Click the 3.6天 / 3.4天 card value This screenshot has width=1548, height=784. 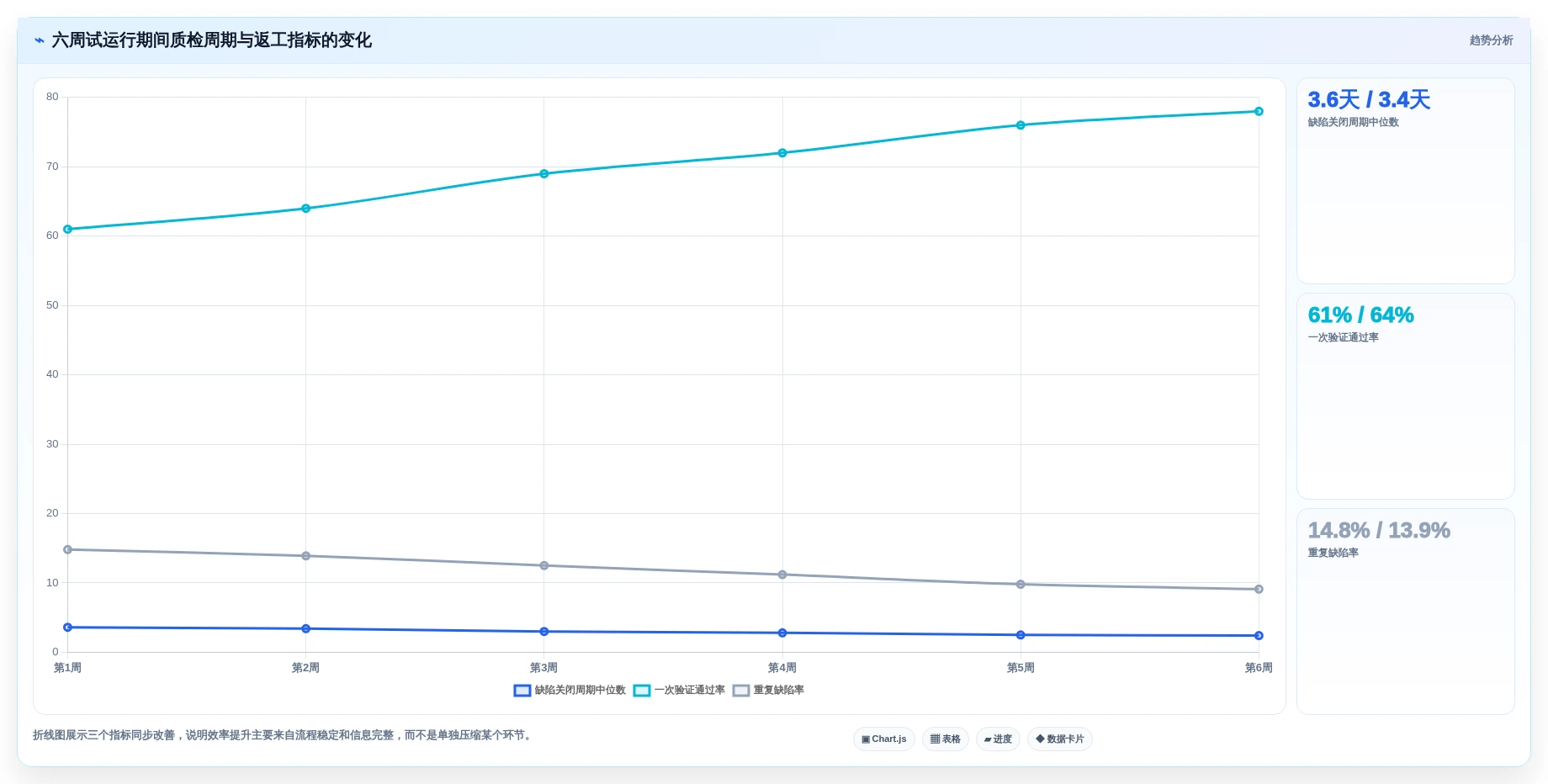(x=1369, y=99)
